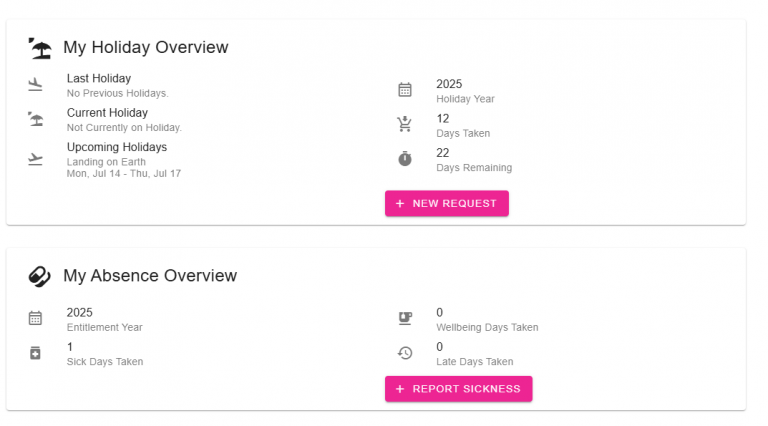The width and height of the screenshot is (768, 426).
Task: Click the umbrella icon beside Current Holiday
Action: [x=36, y=119]
